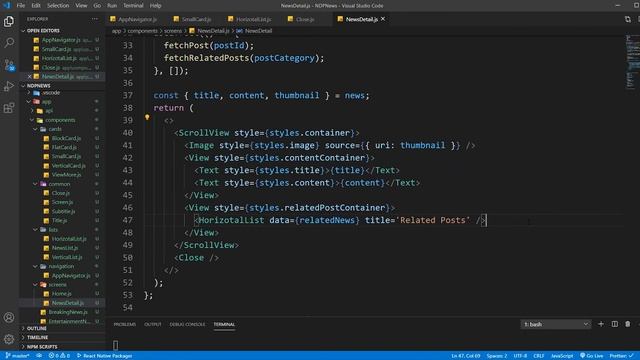
Task: Expand the Timeline section
Action: pos(37,337)
